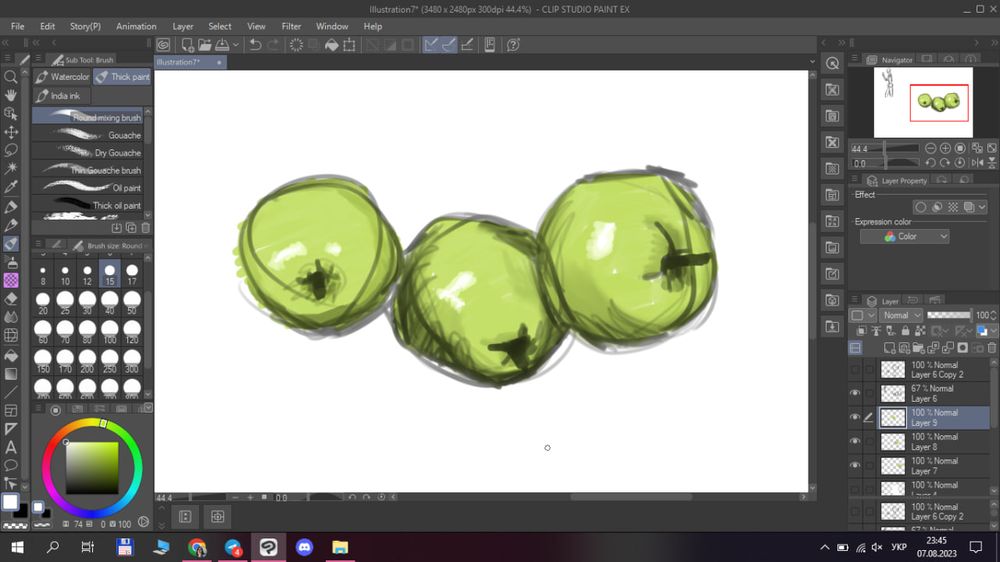
Task: Choose the Dry Gouache brush
Action: pos(88,152)
